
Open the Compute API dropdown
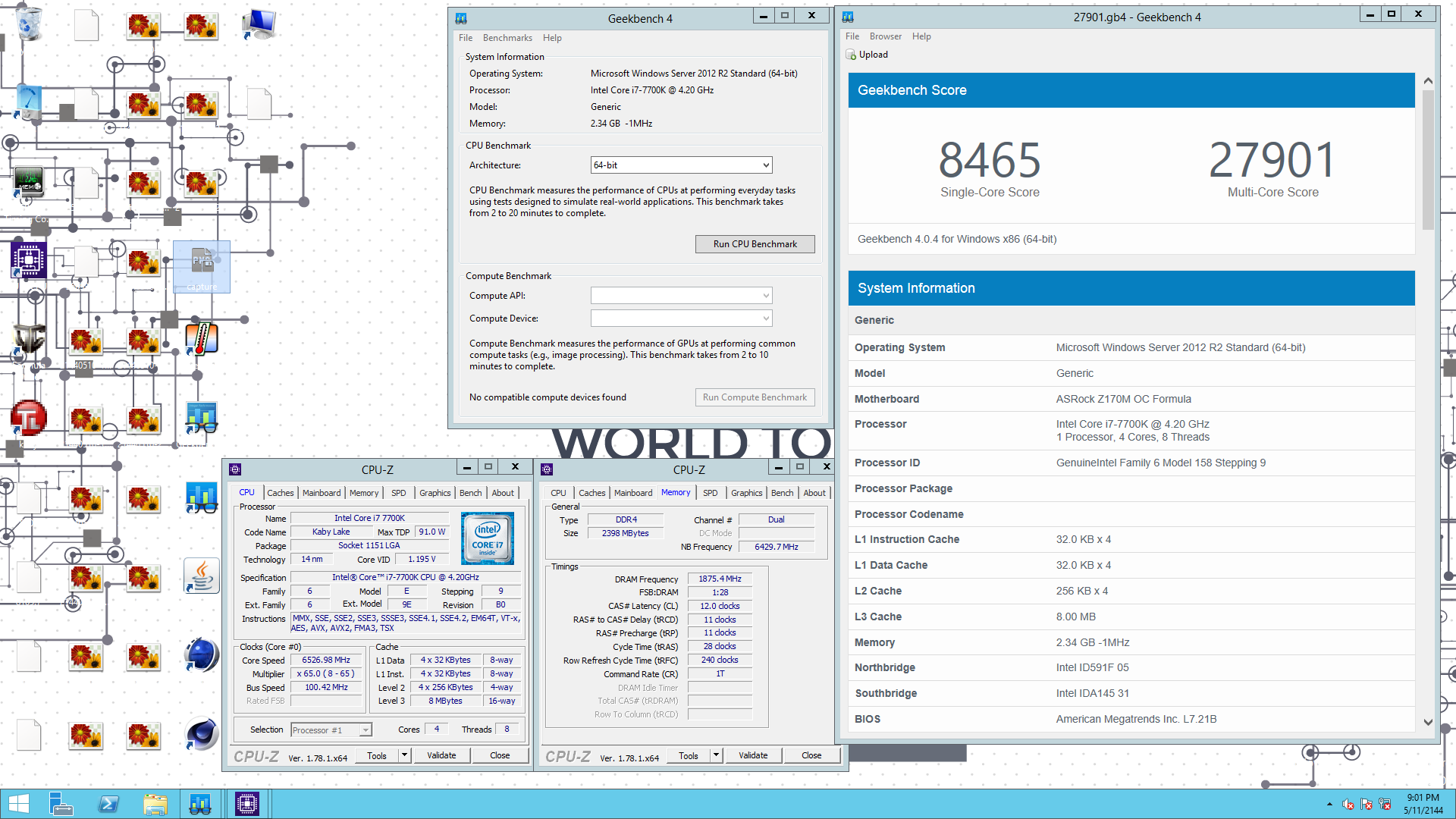pos(681,296)
